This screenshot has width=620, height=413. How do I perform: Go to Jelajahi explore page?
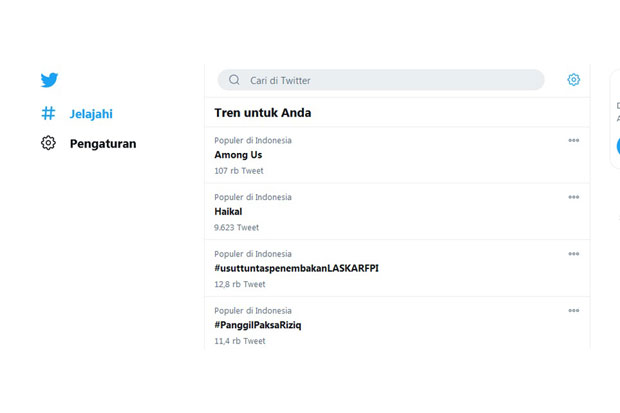coord(91,114)
